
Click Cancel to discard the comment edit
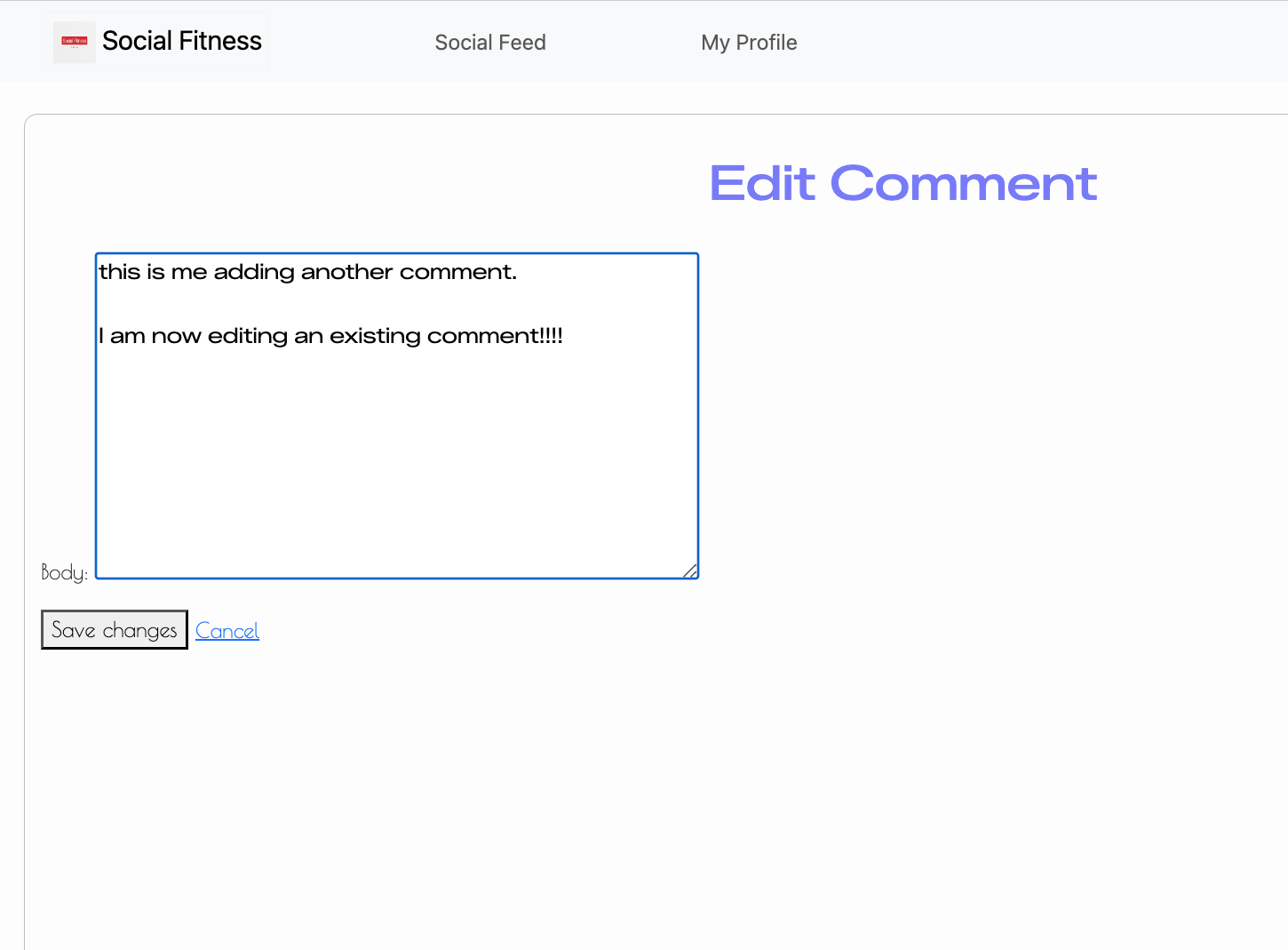[x=227, y=630]
